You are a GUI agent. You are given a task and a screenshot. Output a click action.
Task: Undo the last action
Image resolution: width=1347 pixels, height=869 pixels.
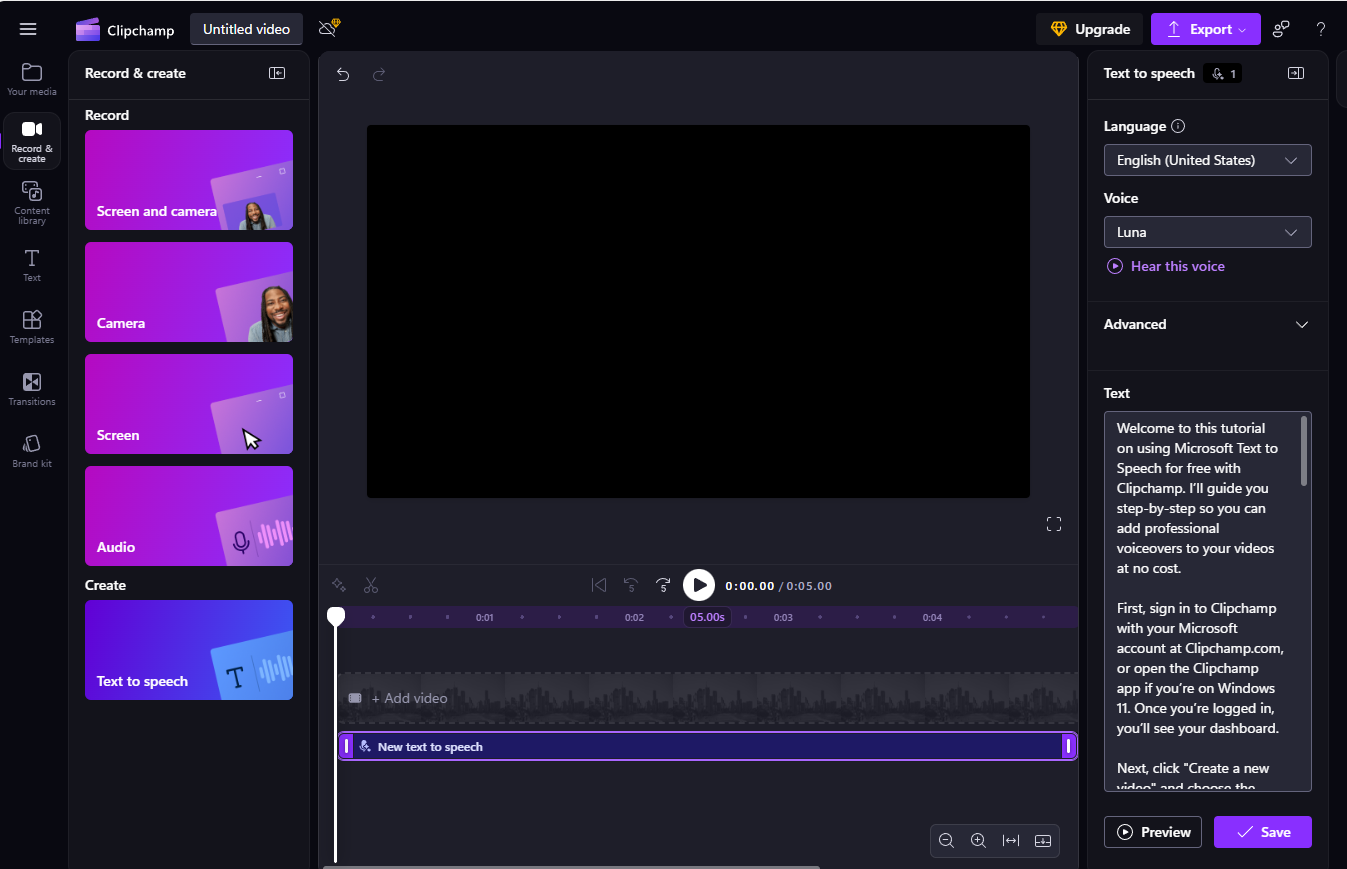(x=343, y=74)
